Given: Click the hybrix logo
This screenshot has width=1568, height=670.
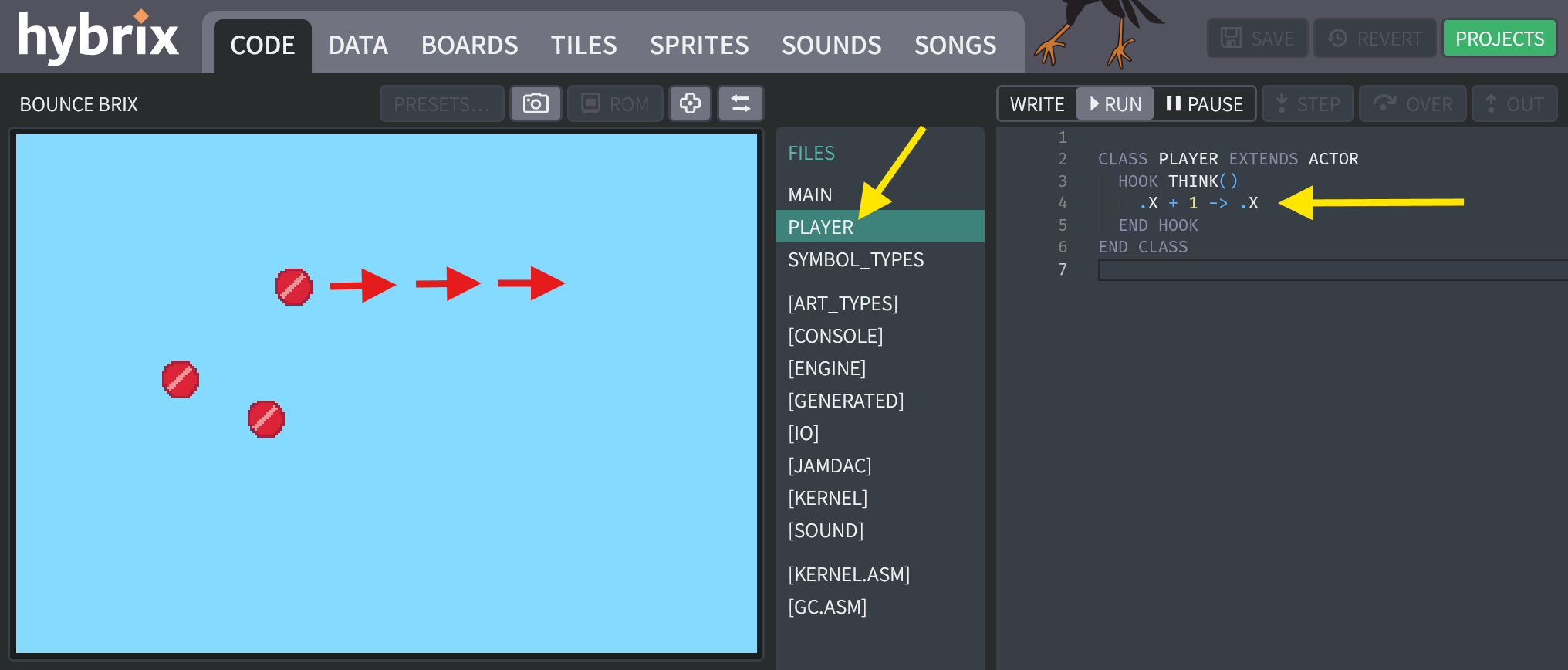Looking at the screenshot, I should pos(98,36).
